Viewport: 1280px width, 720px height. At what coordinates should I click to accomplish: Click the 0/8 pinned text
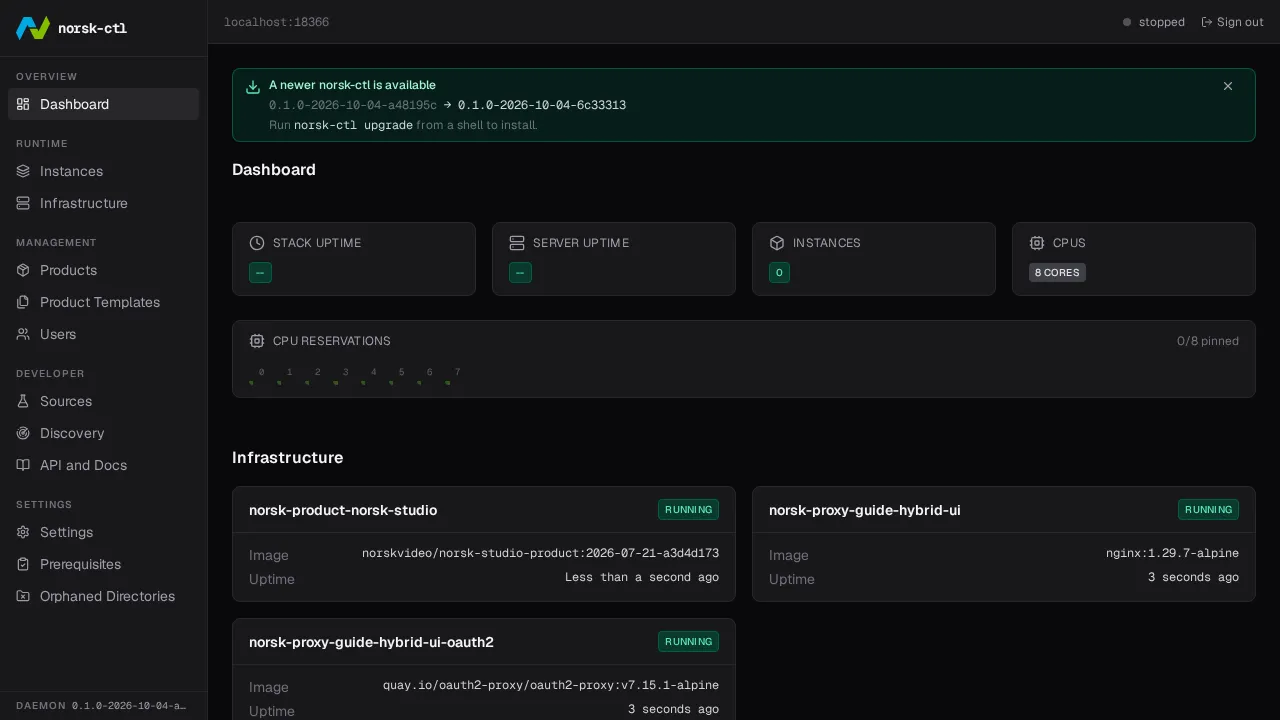click(x=1208, y=341)
